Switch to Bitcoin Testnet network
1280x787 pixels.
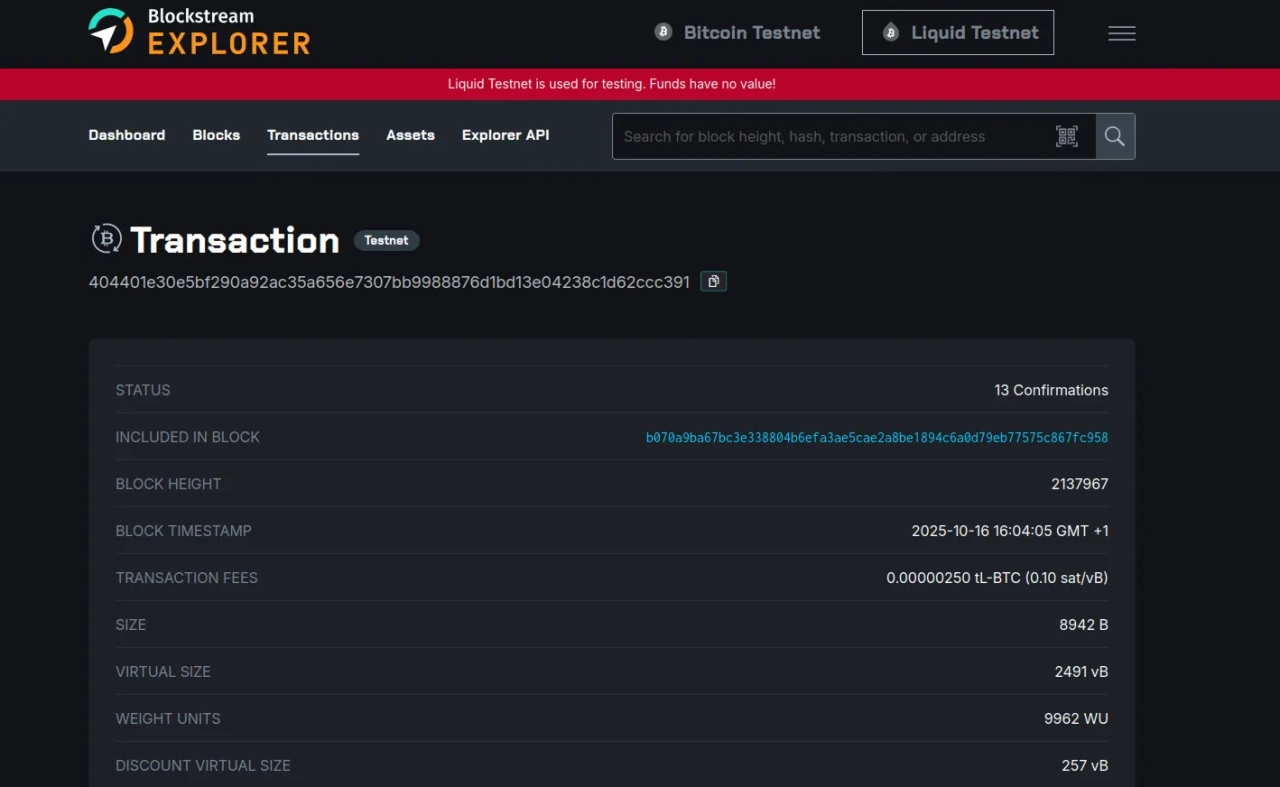[x=737, y=32]
